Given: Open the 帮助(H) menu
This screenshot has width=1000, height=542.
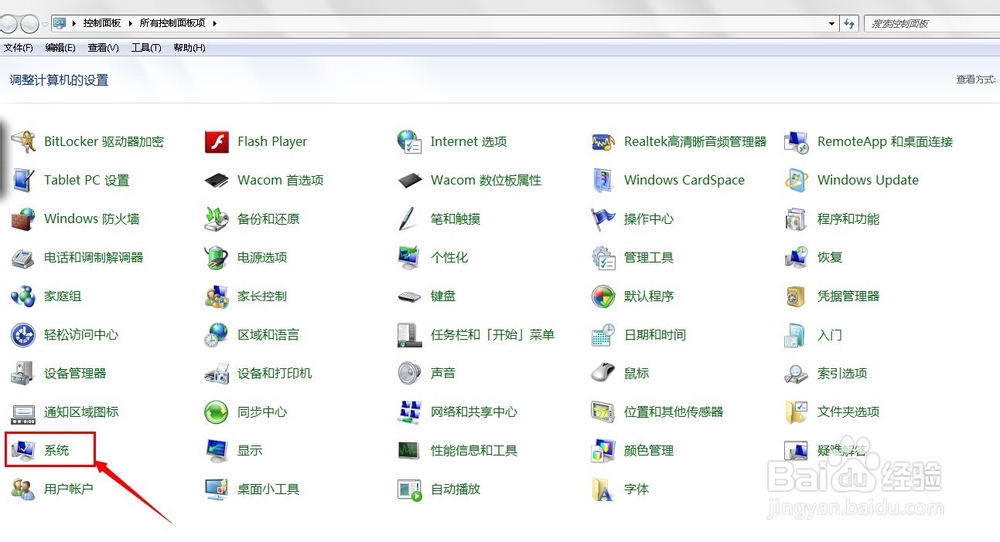Looking at the screenshot, I should click(189, 48).
